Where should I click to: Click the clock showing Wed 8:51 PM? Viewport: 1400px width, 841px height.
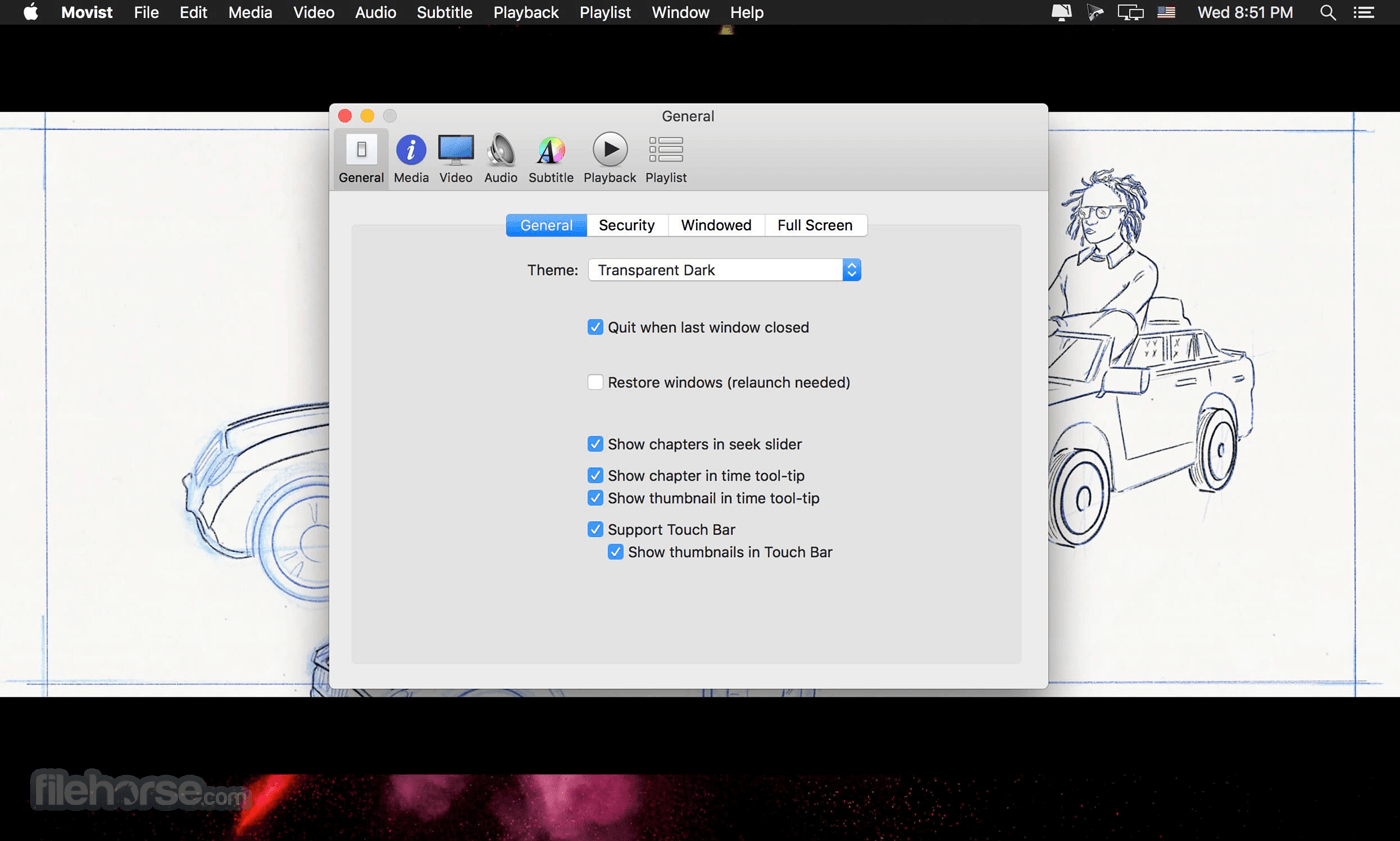click(1245, 13)
